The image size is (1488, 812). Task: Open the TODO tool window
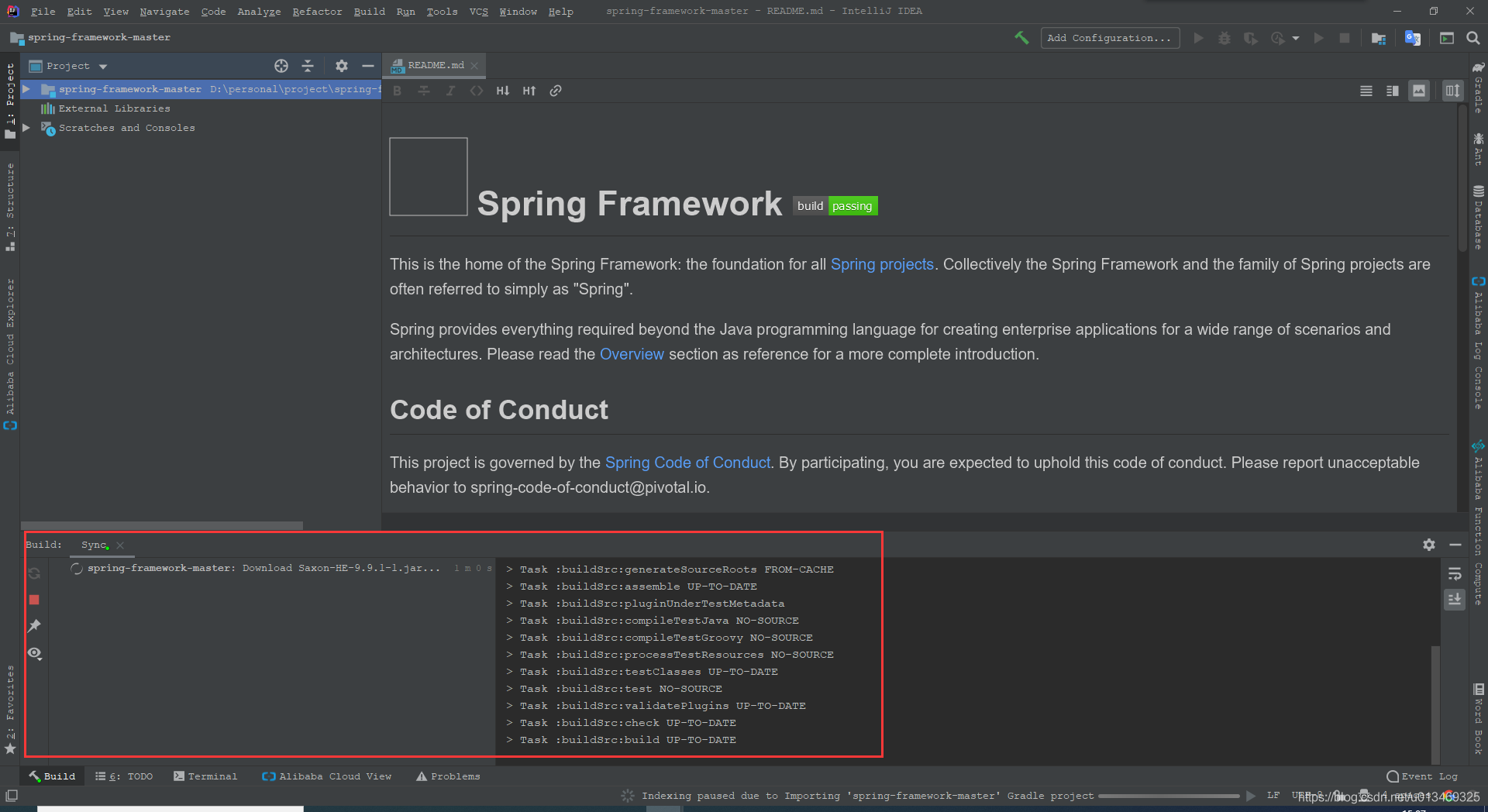pos(124,776)
